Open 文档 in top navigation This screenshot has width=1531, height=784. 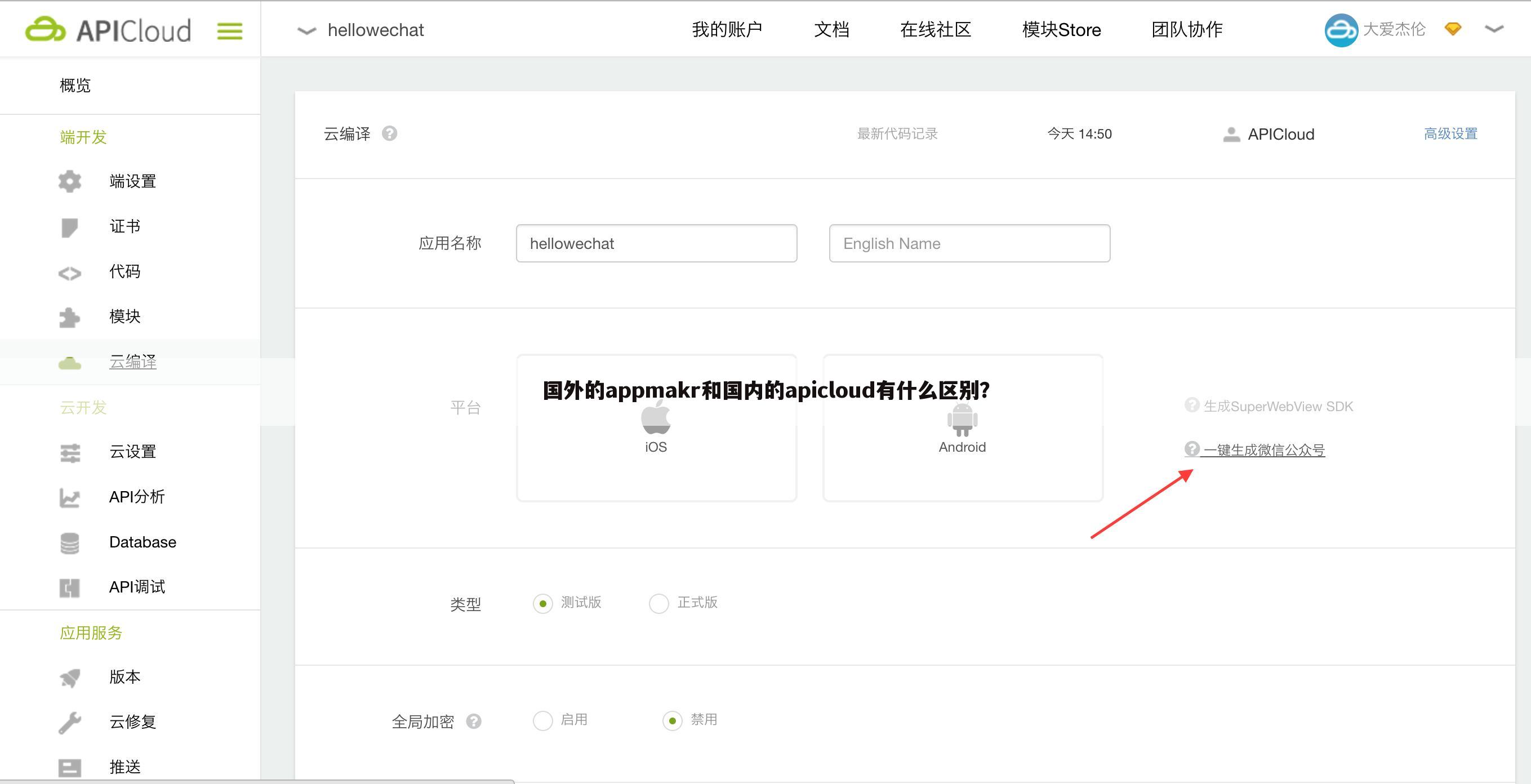831,29
